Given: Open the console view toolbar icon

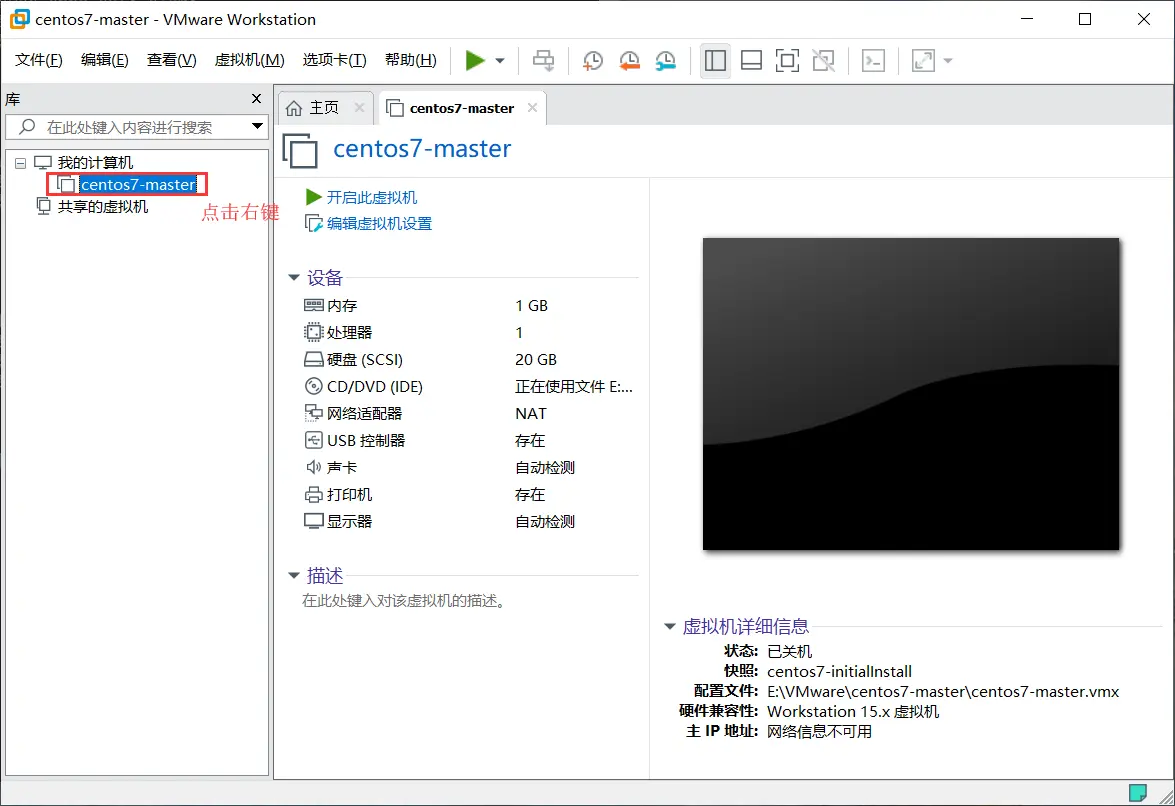Looking at the screenshot, I should (873, 61).
